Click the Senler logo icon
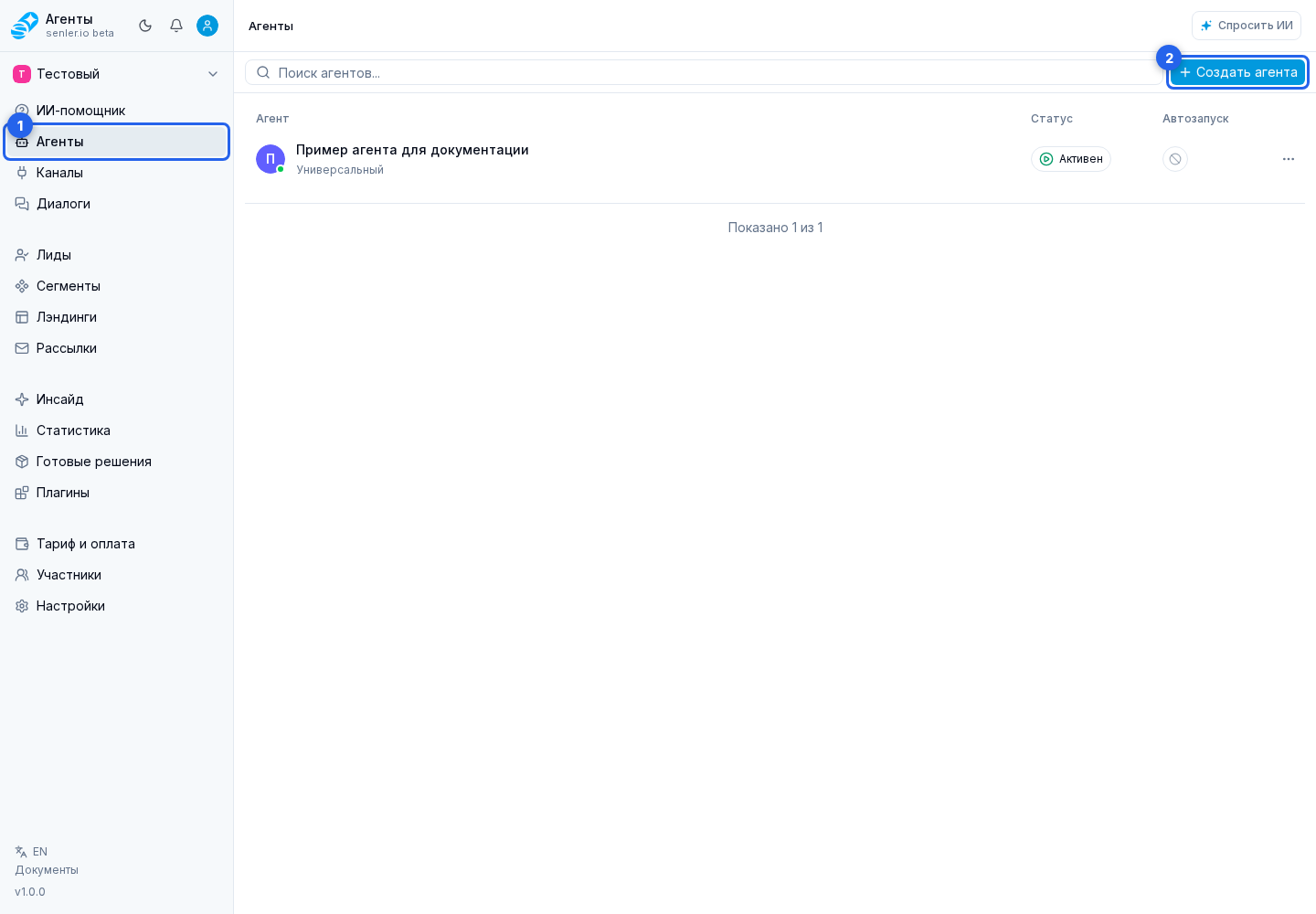The height and width of the screenshot is (914, 1316). point(25,26)
